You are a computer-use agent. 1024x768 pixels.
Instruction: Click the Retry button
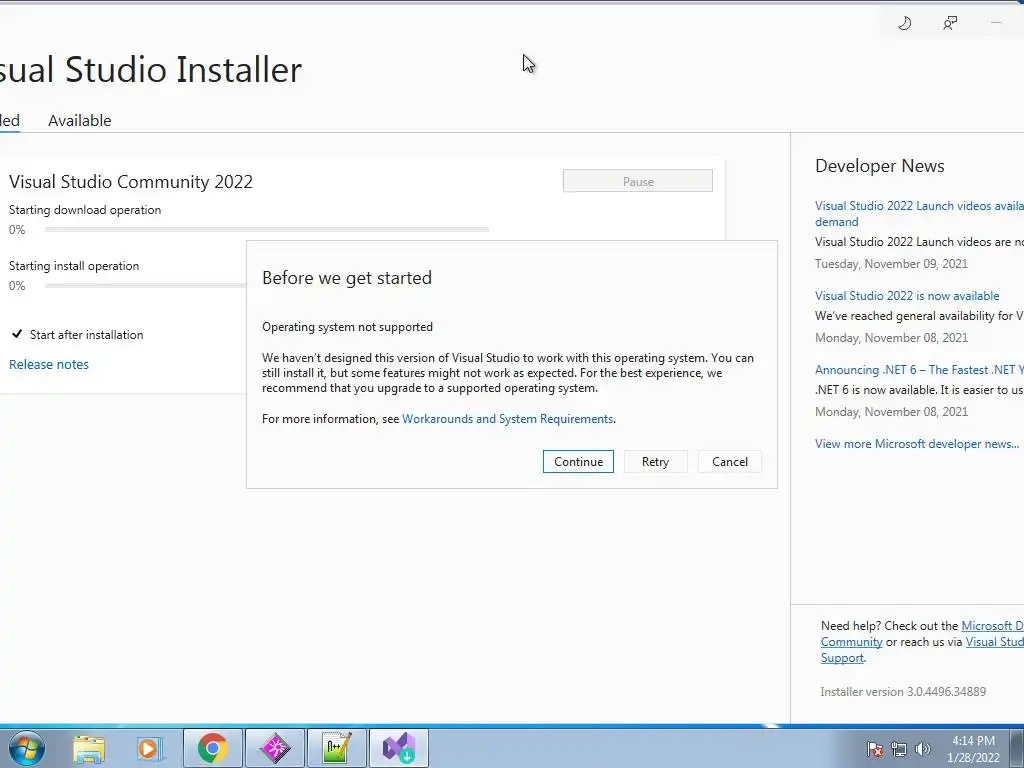coord(655,462)
